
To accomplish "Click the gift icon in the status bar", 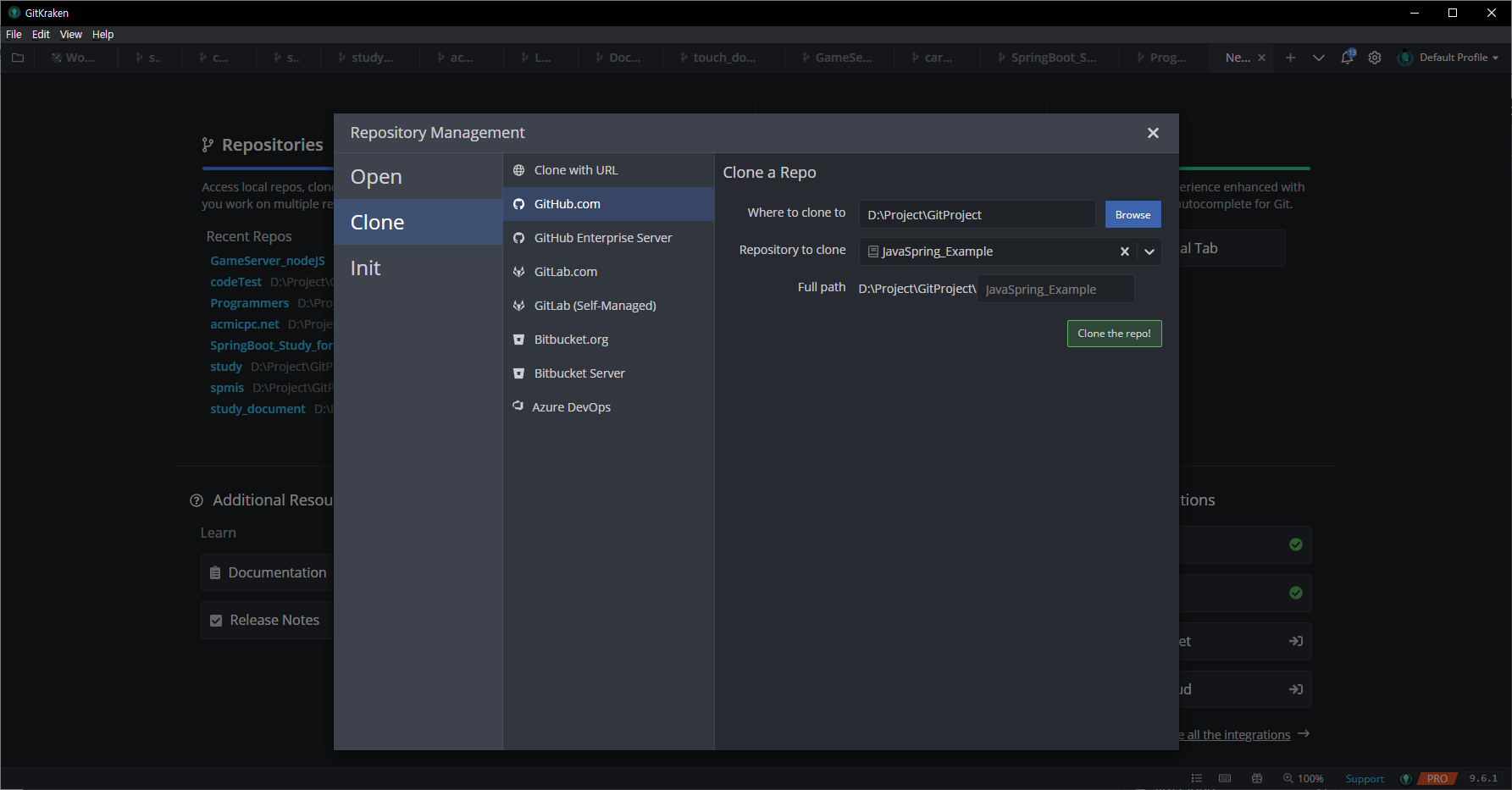I will (1257, 778).
